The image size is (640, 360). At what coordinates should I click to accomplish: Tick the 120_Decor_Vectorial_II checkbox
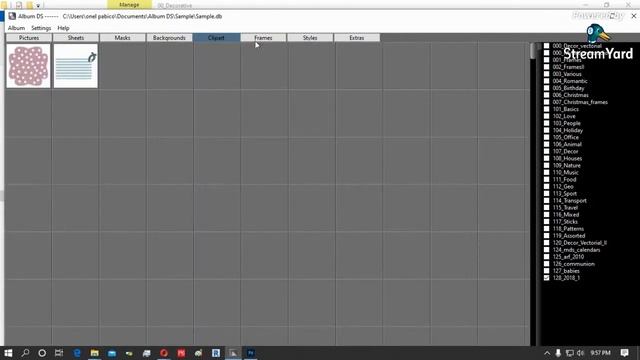point(547,242)
